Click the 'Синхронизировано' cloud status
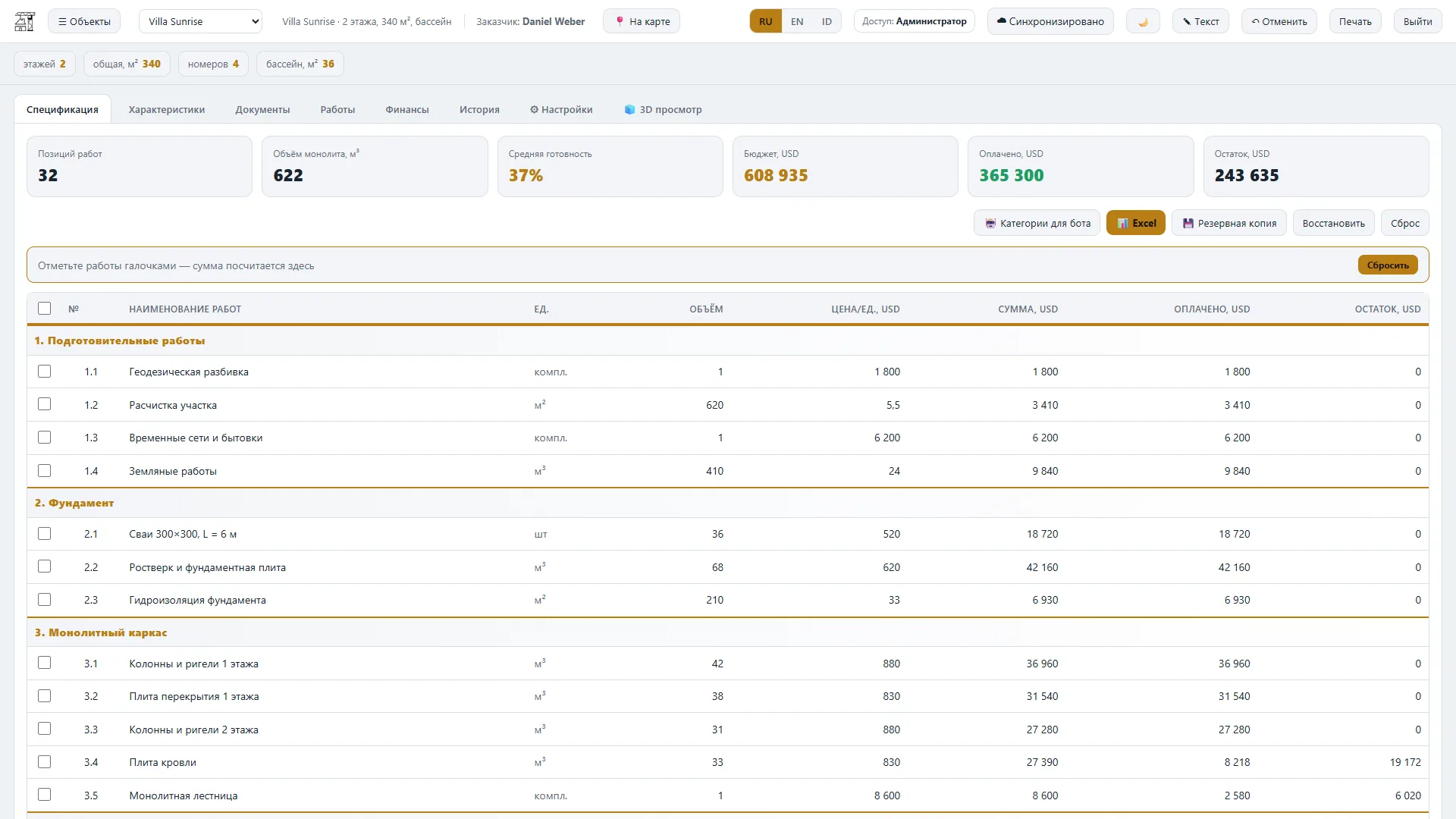The image size is (1456, 819). click(1050, 21)
